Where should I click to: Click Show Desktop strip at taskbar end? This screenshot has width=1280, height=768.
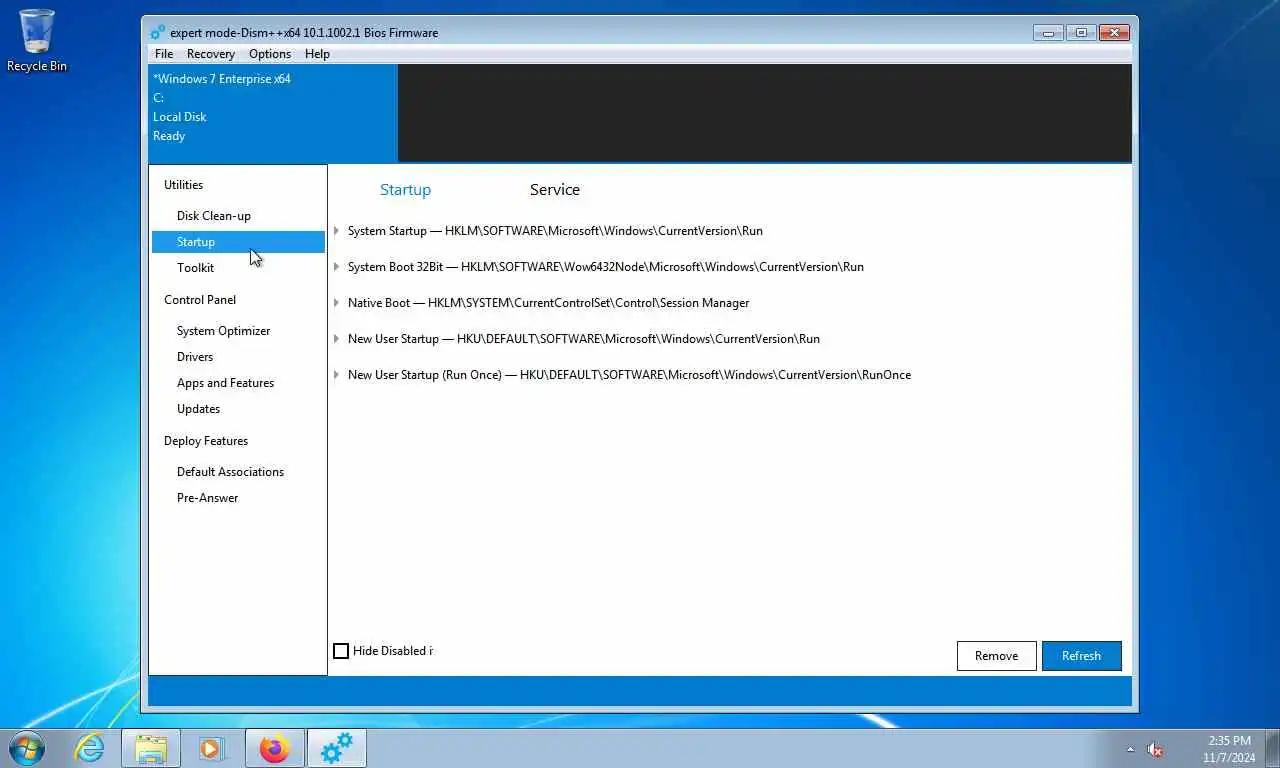point(1273,748)
